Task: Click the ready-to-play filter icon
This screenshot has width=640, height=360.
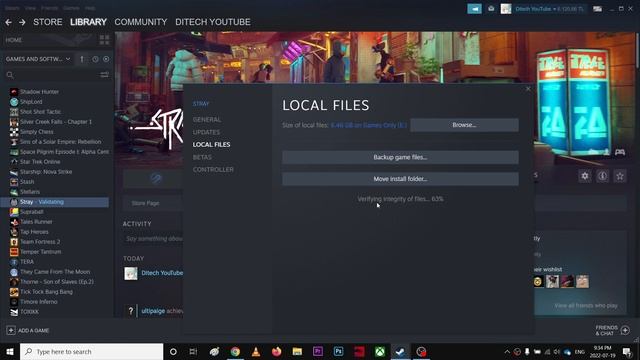Action: pyautogui.click(x=106, y=59)
